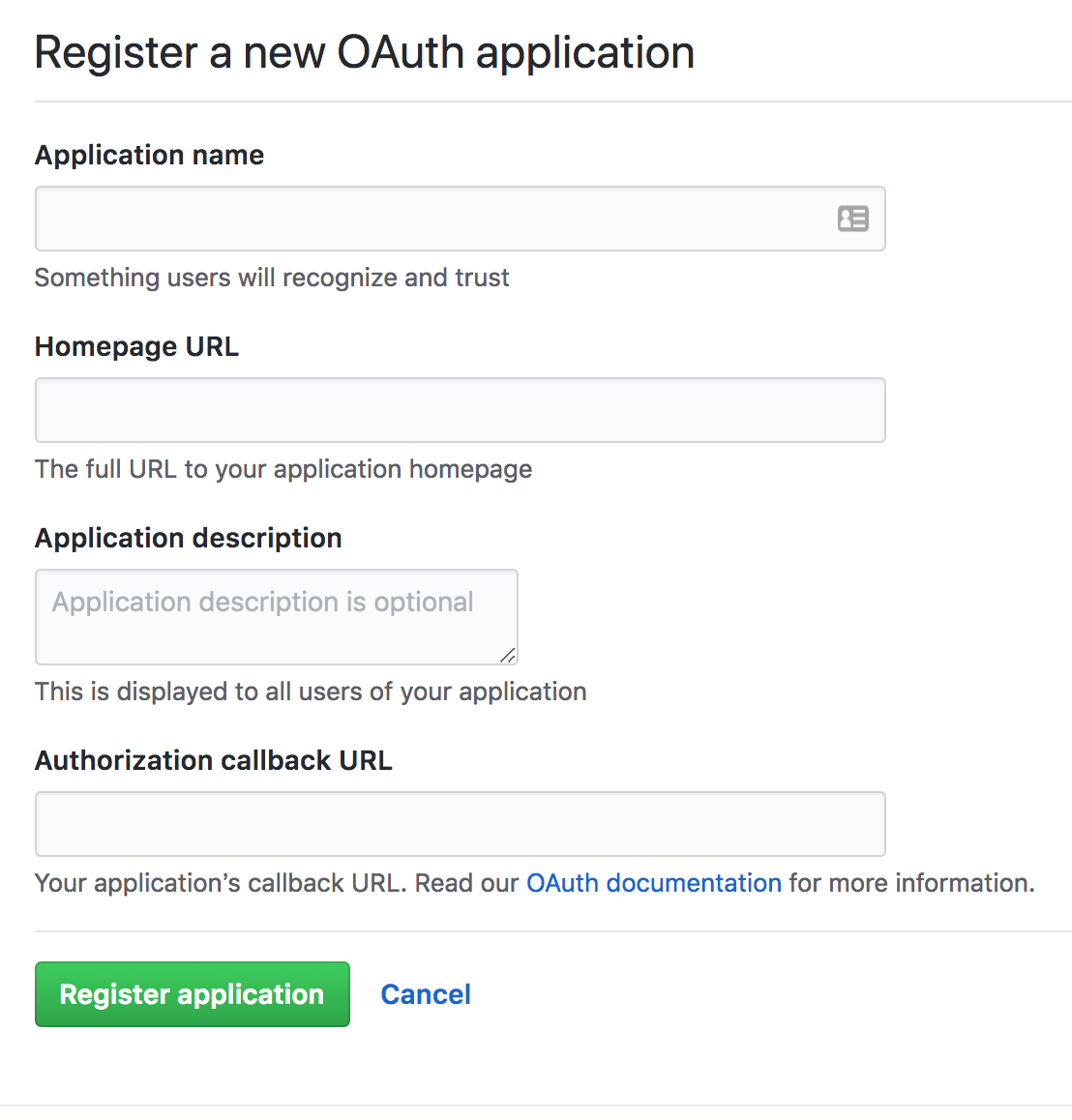This screenshot has height=1120, width=1072.
Task: Click the "Homepage URL" label
Action: [136, 346]
